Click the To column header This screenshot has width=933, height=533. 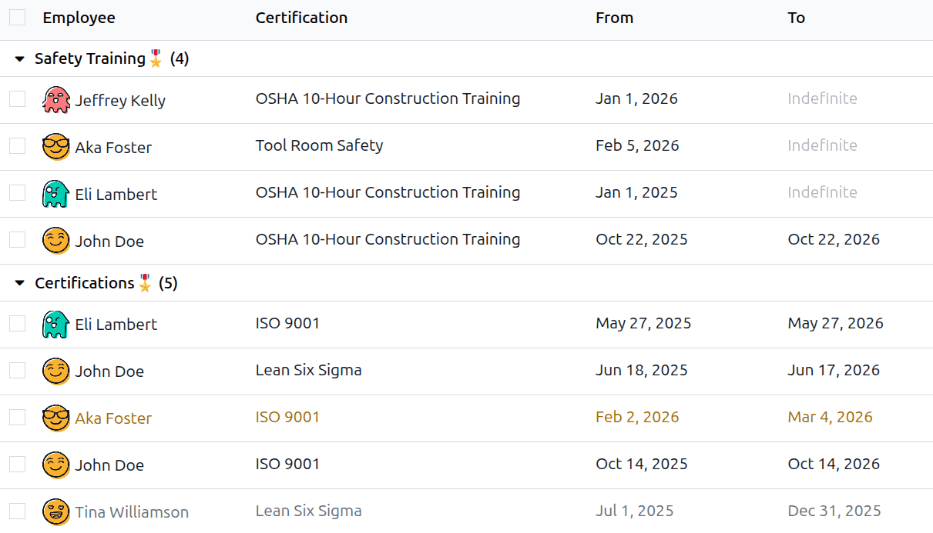coord(796,18)
